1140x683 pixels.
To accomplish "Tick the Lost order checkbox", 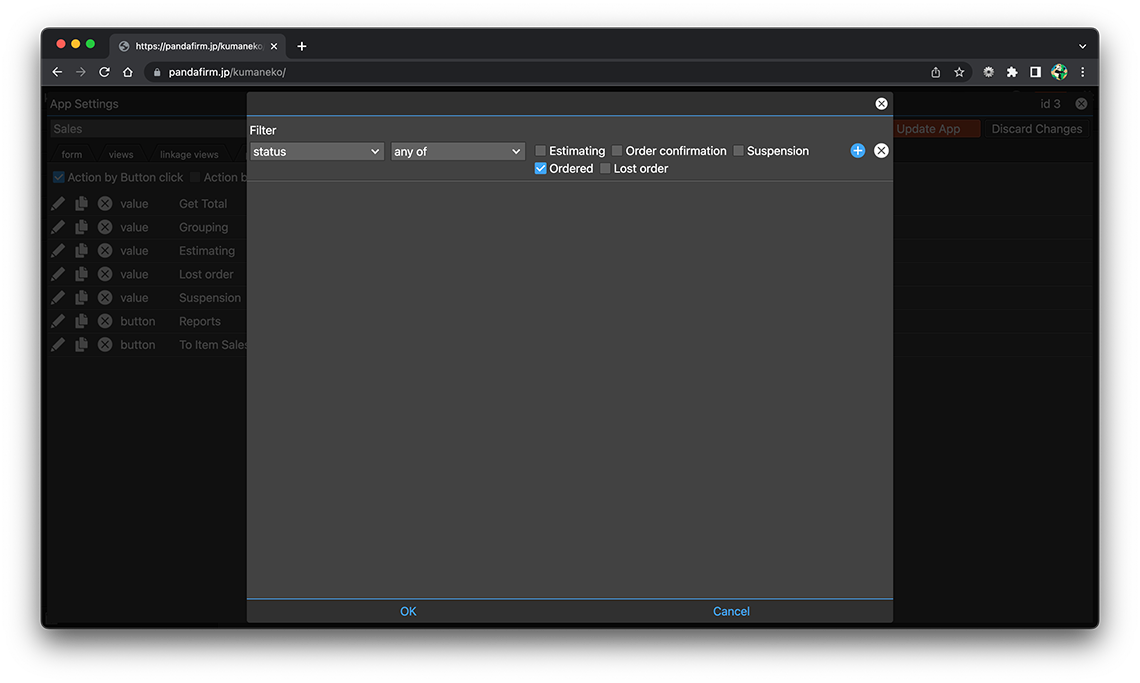I will pos(605,169).
